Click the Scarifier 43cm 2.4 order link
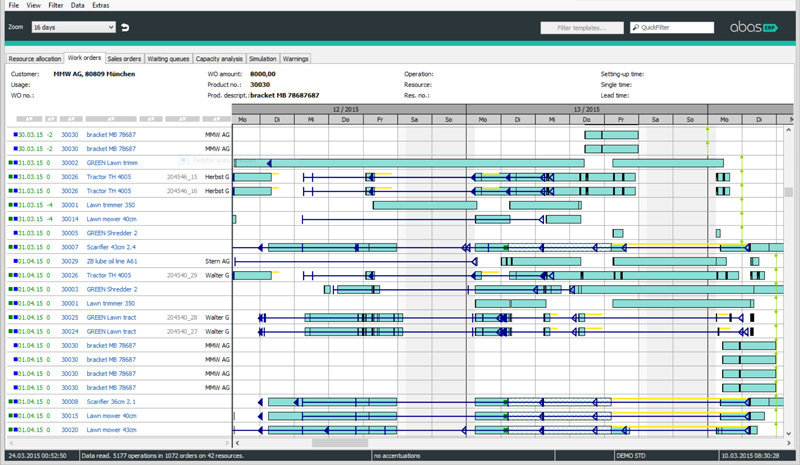Image resolution: width=800 pixels, height=465 pixels. (111, 247)
